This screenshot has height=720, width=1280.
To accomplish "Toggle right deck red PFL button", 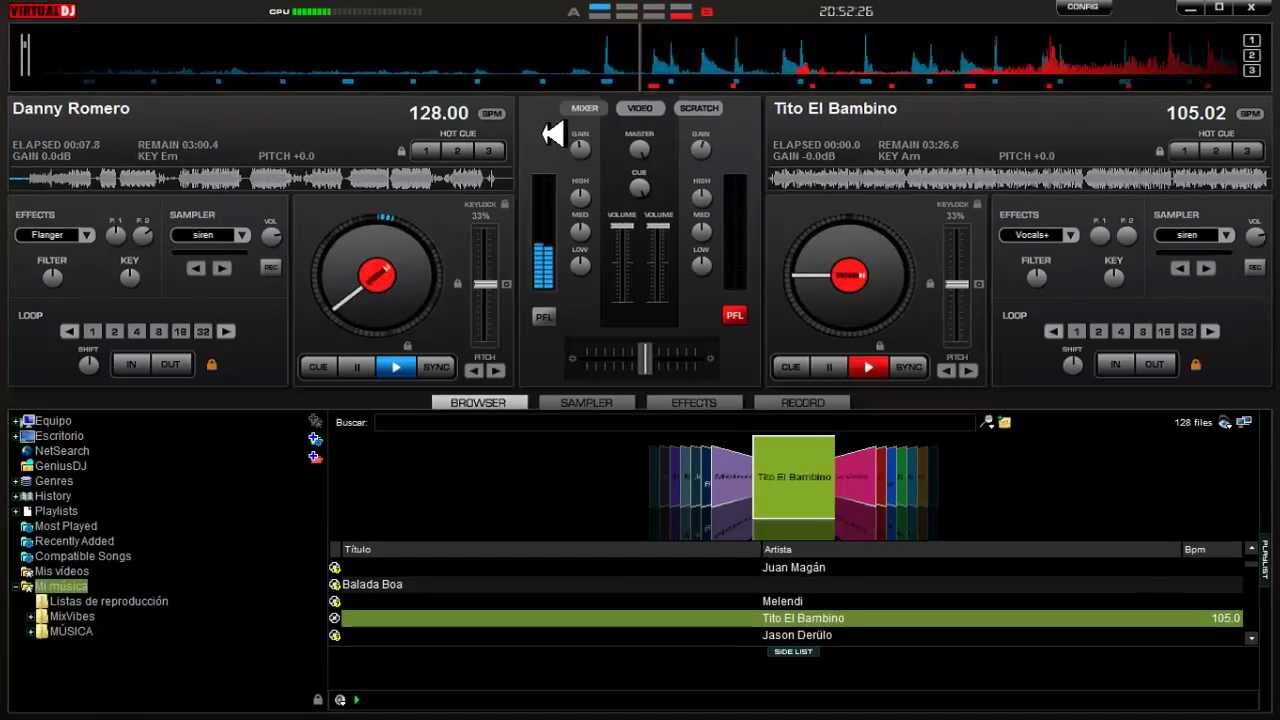I will [x=735, y=315].
